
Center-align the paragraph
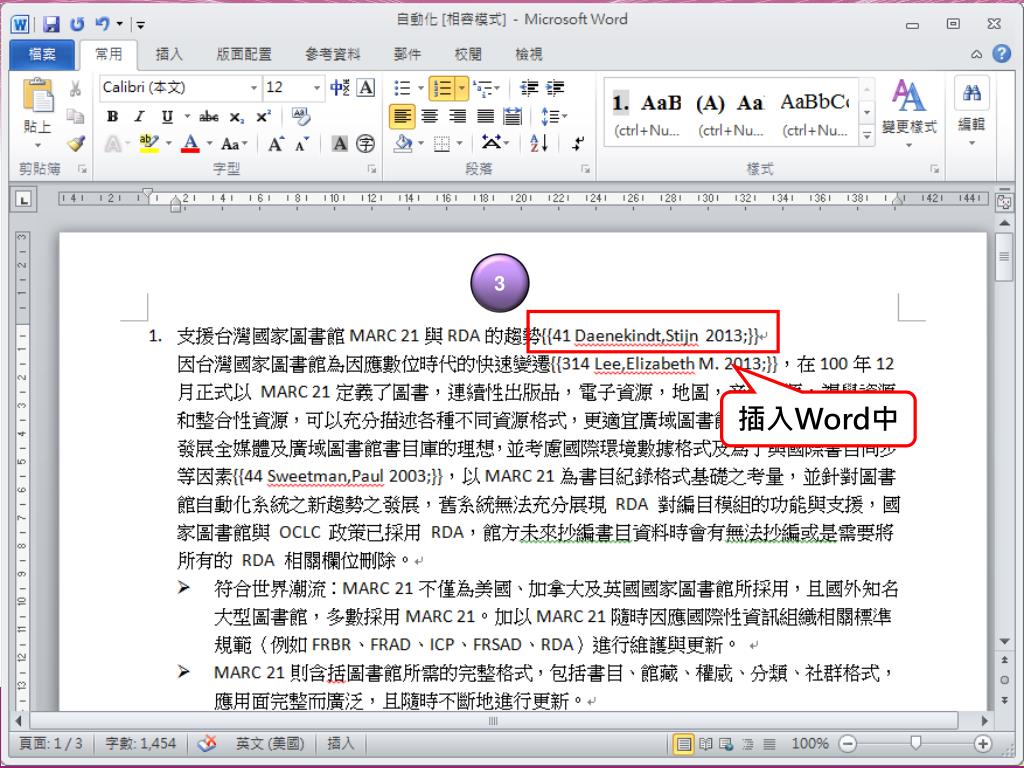429,117
